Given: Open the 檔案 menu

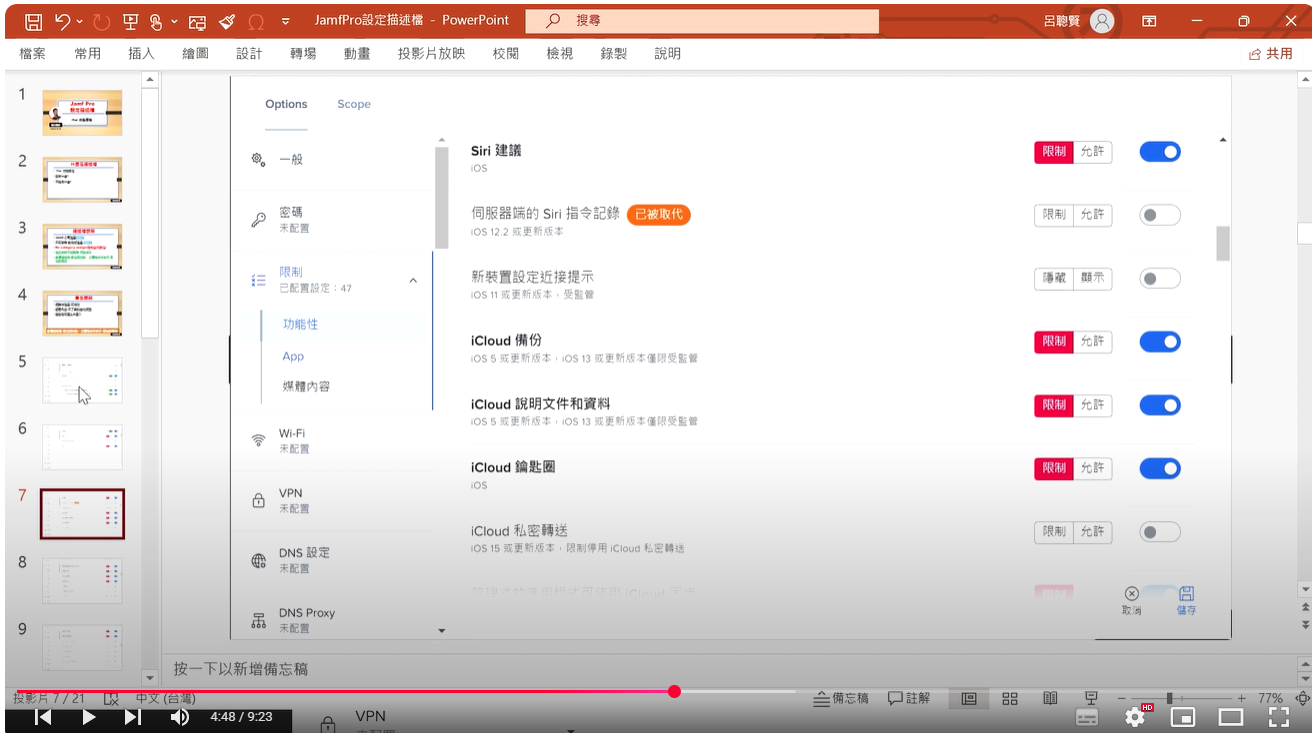Looking at the screenshot, I should point(33,54).
